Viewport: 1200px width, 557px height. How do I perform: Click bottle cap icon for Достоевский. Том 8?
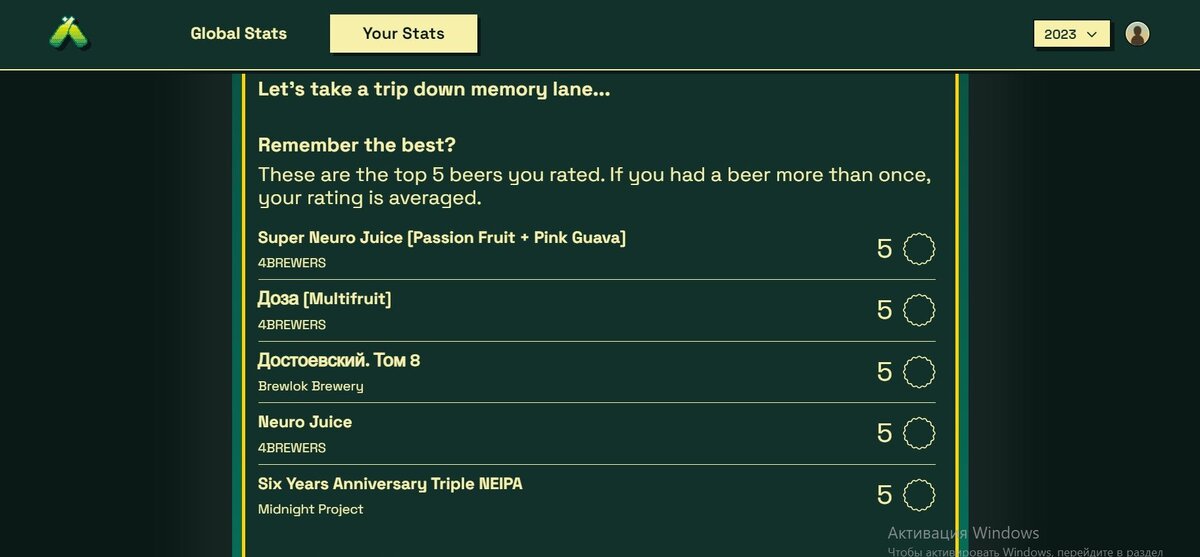pos(919,372)
